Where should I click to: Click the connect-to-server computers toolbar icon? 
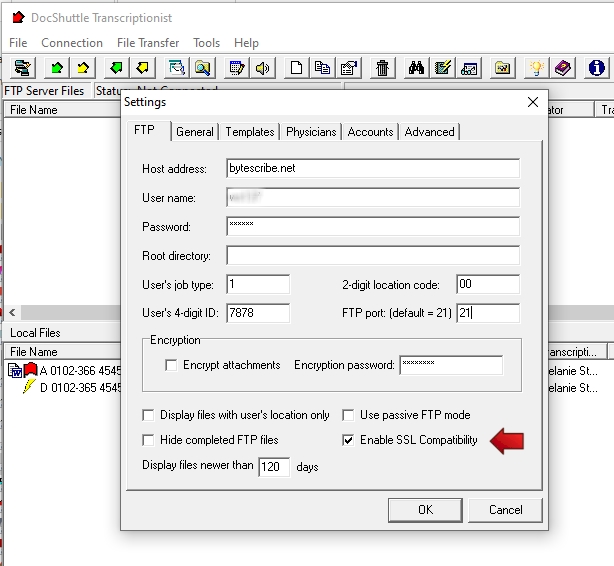tap(22, 68)
